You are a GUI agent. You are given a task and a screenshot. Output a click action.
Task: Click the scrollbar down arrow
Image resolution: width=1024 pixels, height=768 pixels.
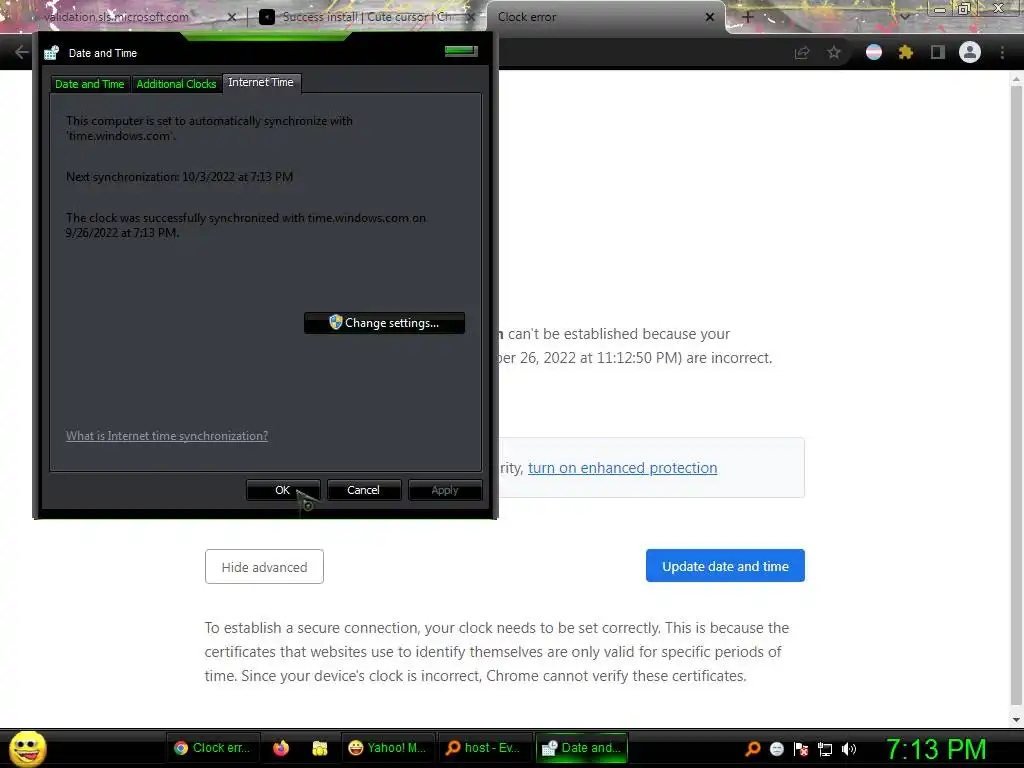1016,720
